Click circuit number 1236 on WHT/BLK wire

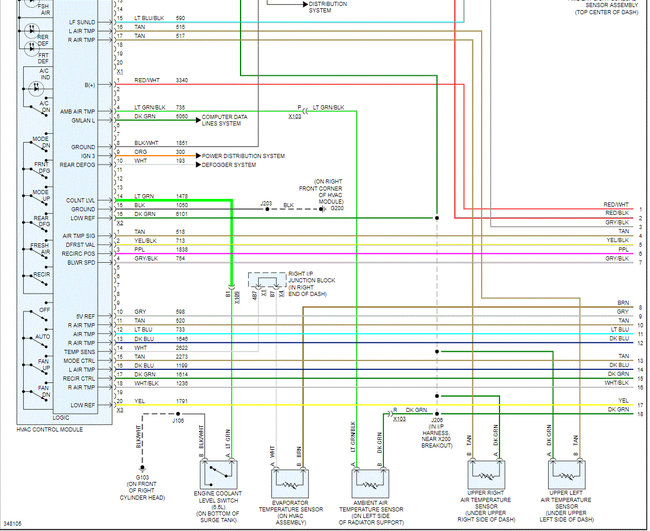click(x=182, y=383)
